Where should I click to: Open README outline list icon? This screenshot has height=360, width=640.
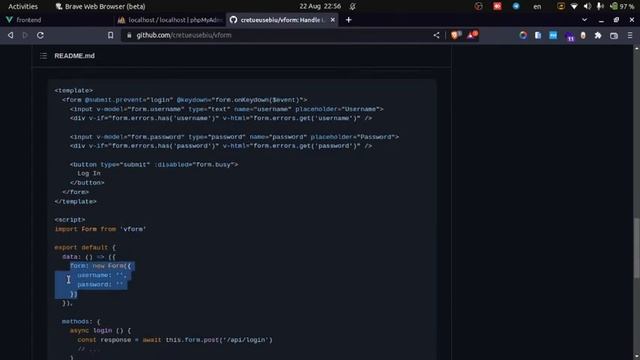point(43,56)
